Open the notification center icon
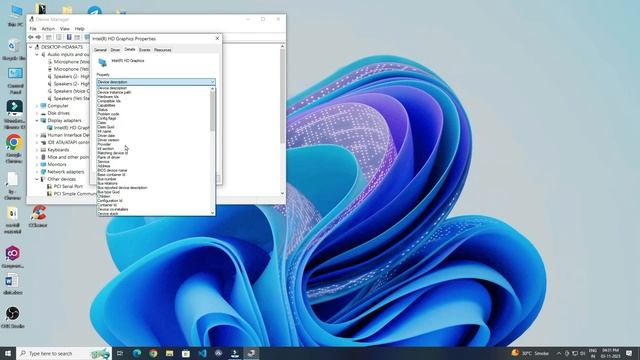The image size is (640, 360). pyautogui.click(x=629, y=353)
